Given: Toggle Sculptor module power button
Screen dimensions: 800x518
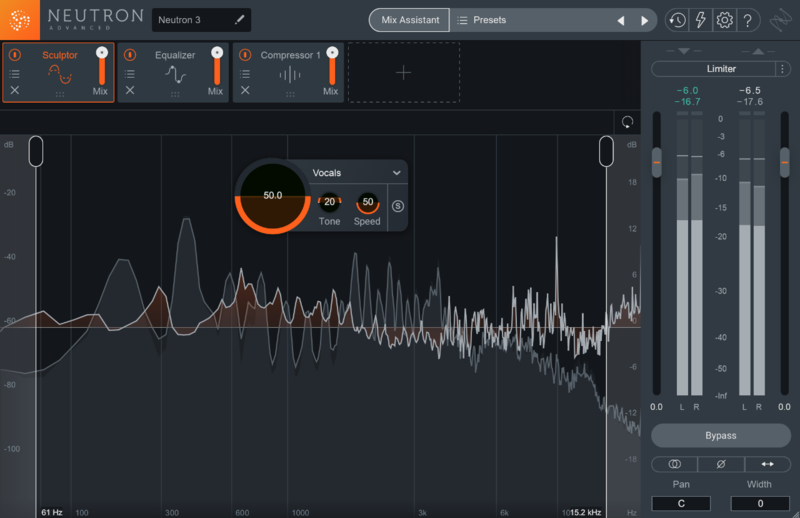Looking at the screenshot, I should click(x=15, y=55).
